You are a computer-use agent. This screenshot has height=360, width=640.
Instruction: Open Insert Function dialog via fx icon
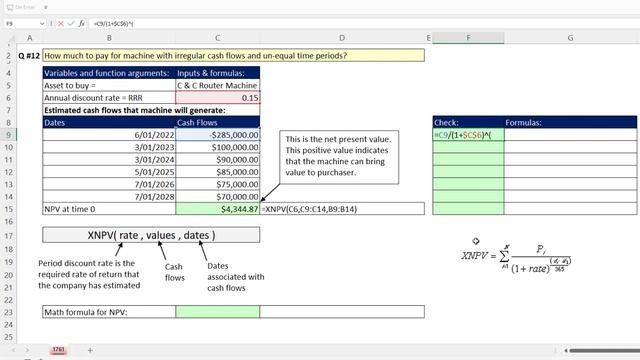(x=82, y=24)
